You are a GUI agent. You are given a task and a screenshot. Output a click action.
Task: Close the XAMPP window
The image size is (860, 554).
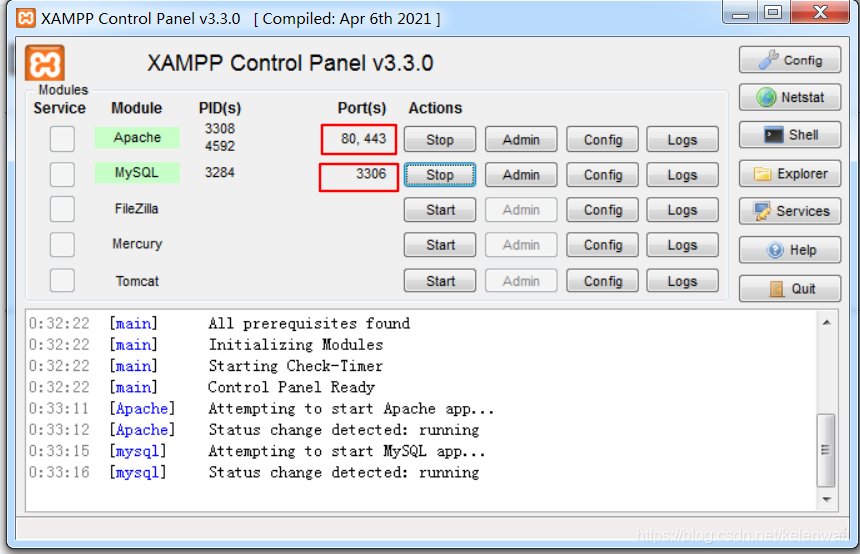(x=820, y=12)
